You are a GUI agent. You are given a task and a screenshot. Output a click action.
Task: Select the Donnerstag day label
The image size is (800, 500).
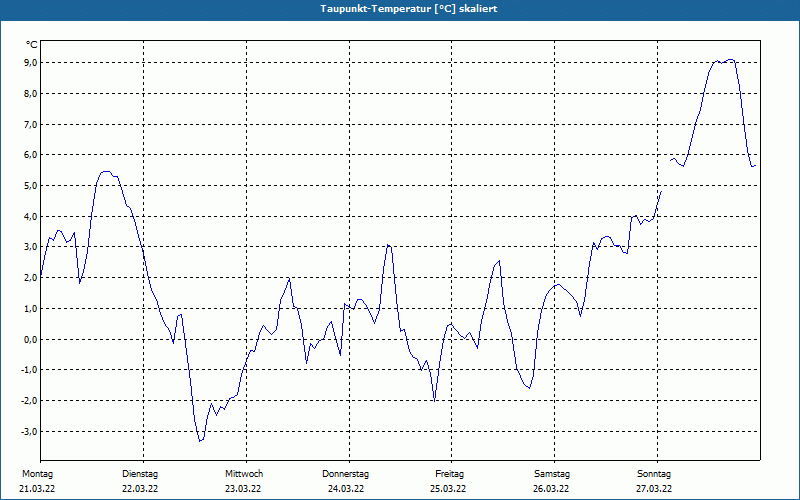click(345, 474)
